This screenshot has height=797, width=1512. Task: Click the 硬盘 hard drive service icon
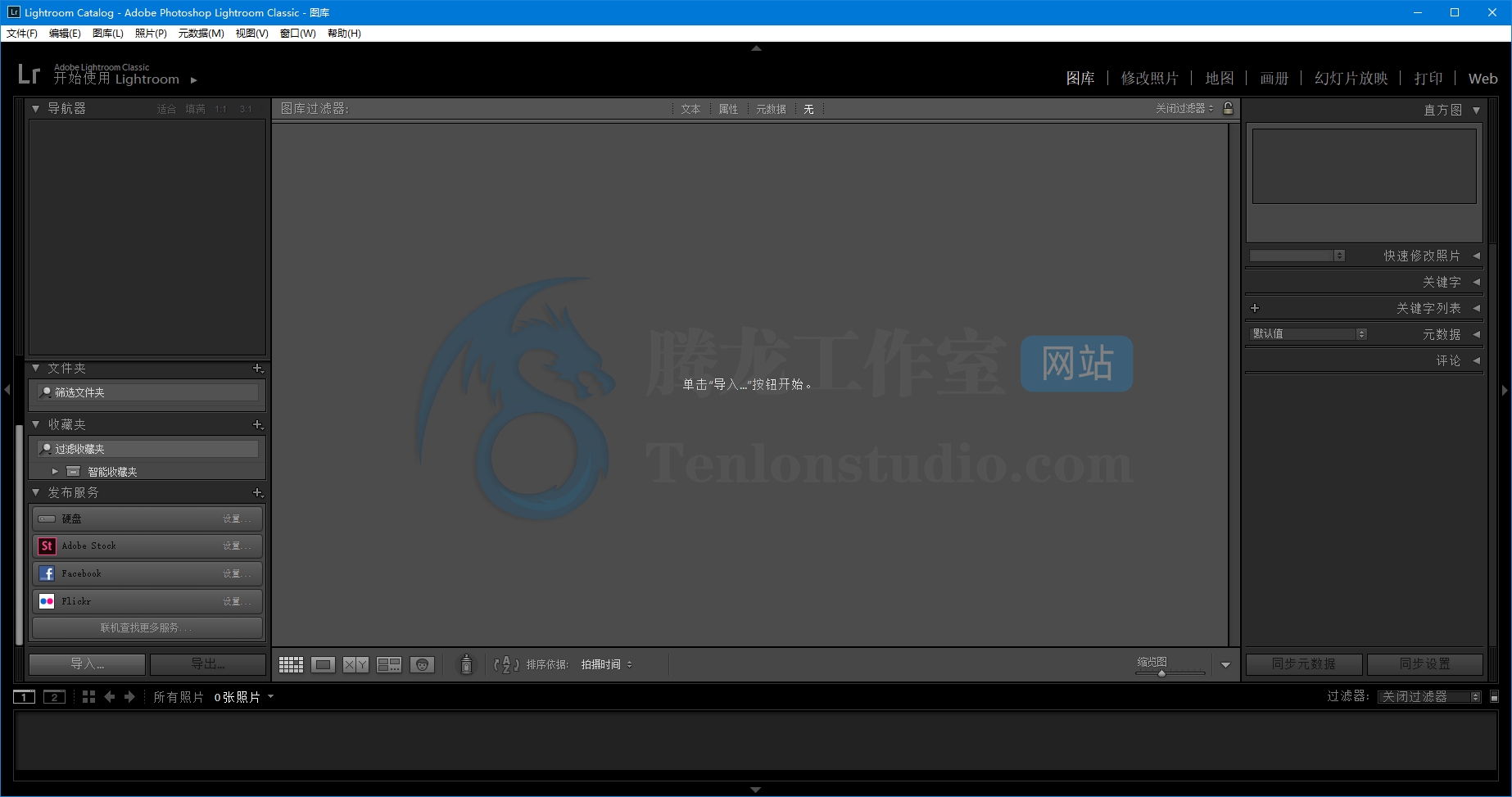tap(47, 519)
